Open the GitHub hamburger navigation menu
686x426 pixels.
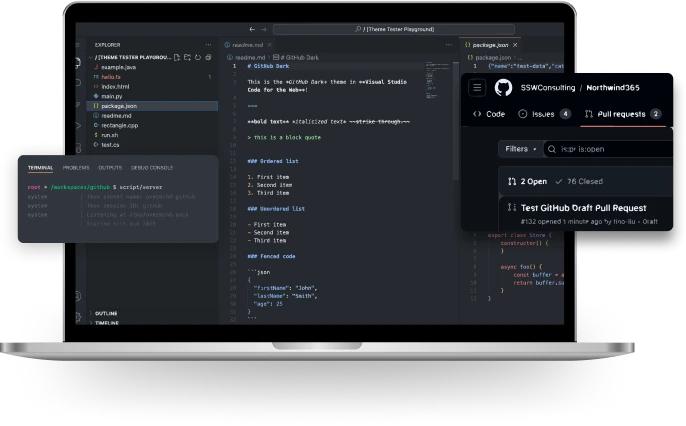coord(477,88)
